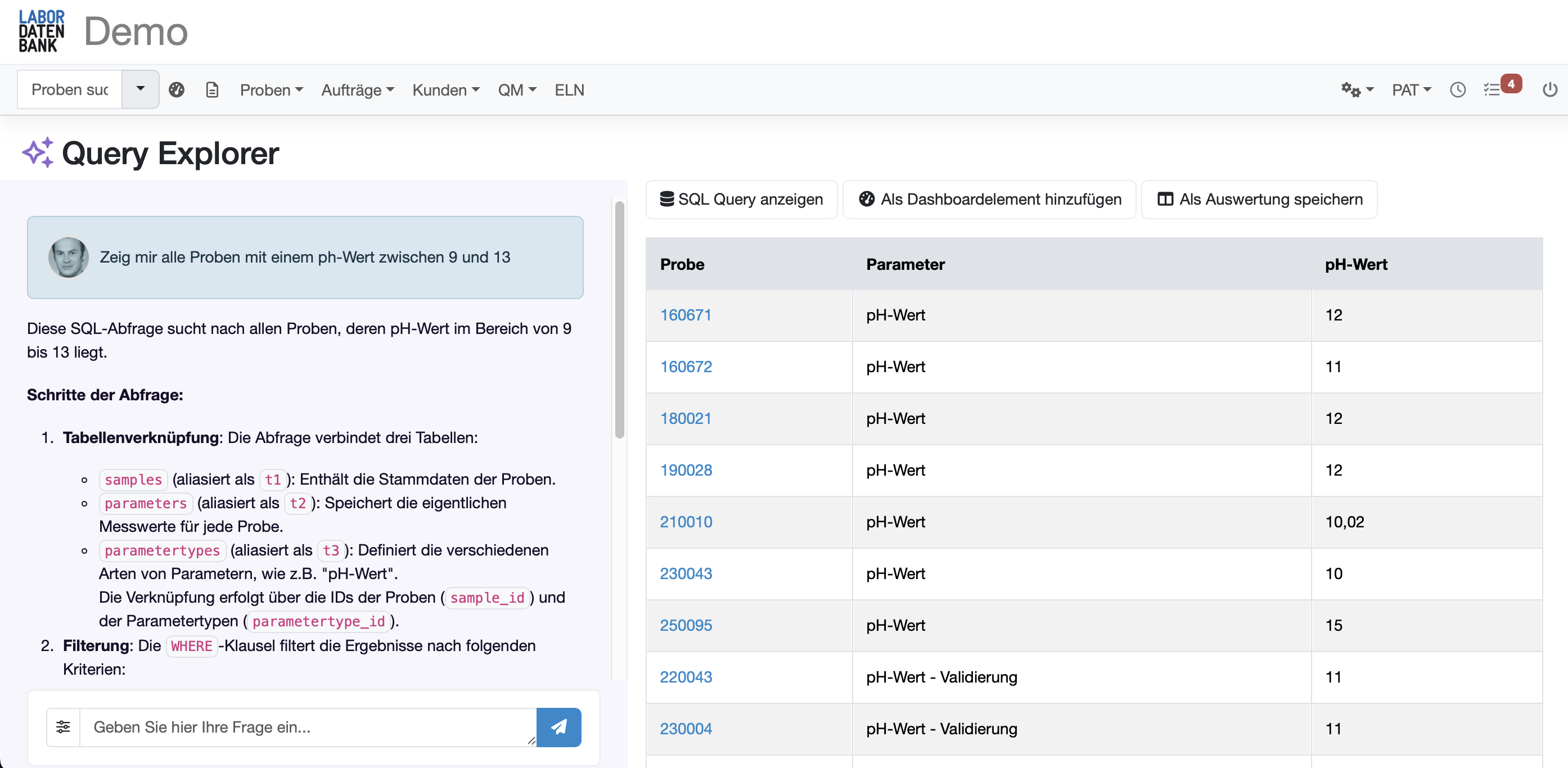Image resolution: width=1568 pixels, height=768 pixels.
Task: Open query options sliders icon
Action: pyautogui.click(x=64, y=726)
